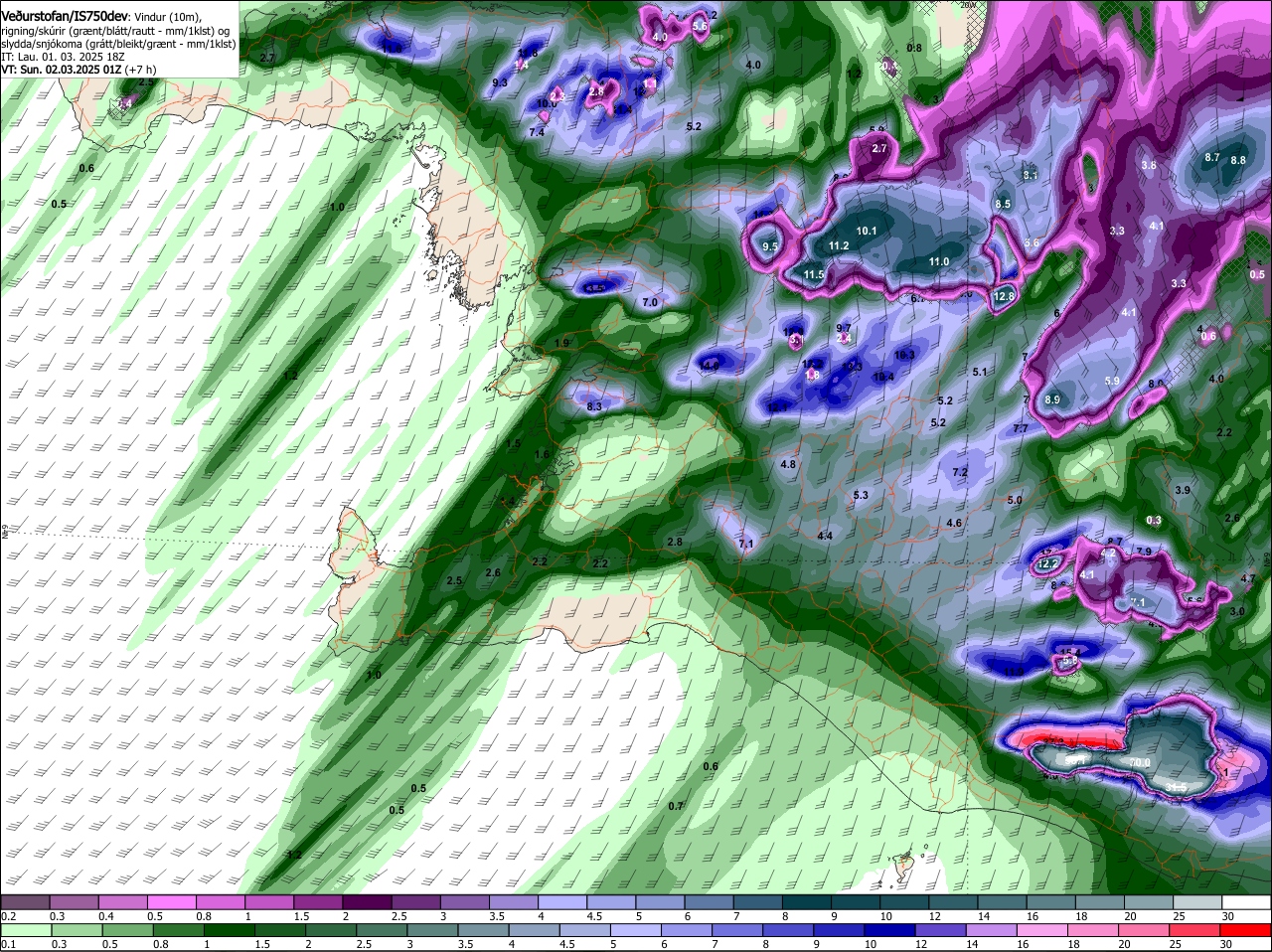1272x952 pixels.
Task: Click the 4.4 map value
Action: (825, 536)
